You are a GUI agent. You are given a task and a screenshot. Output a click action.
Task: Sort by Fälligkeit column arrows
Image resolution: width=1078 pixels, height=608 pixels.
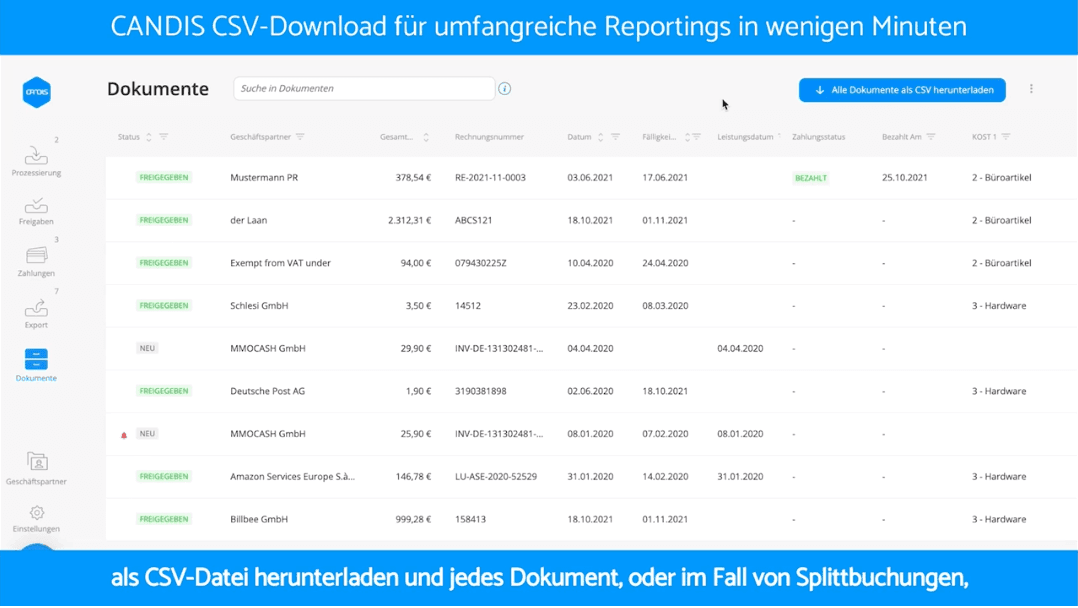pyautogui.click(x=687, y=137)
